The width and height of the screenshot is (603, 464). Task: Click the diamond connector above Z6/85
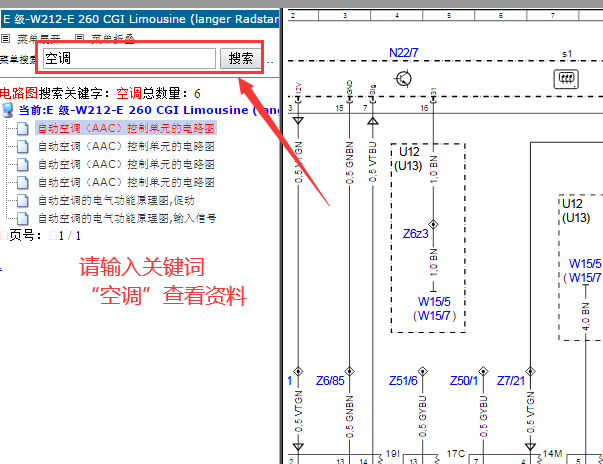[349, 371]
